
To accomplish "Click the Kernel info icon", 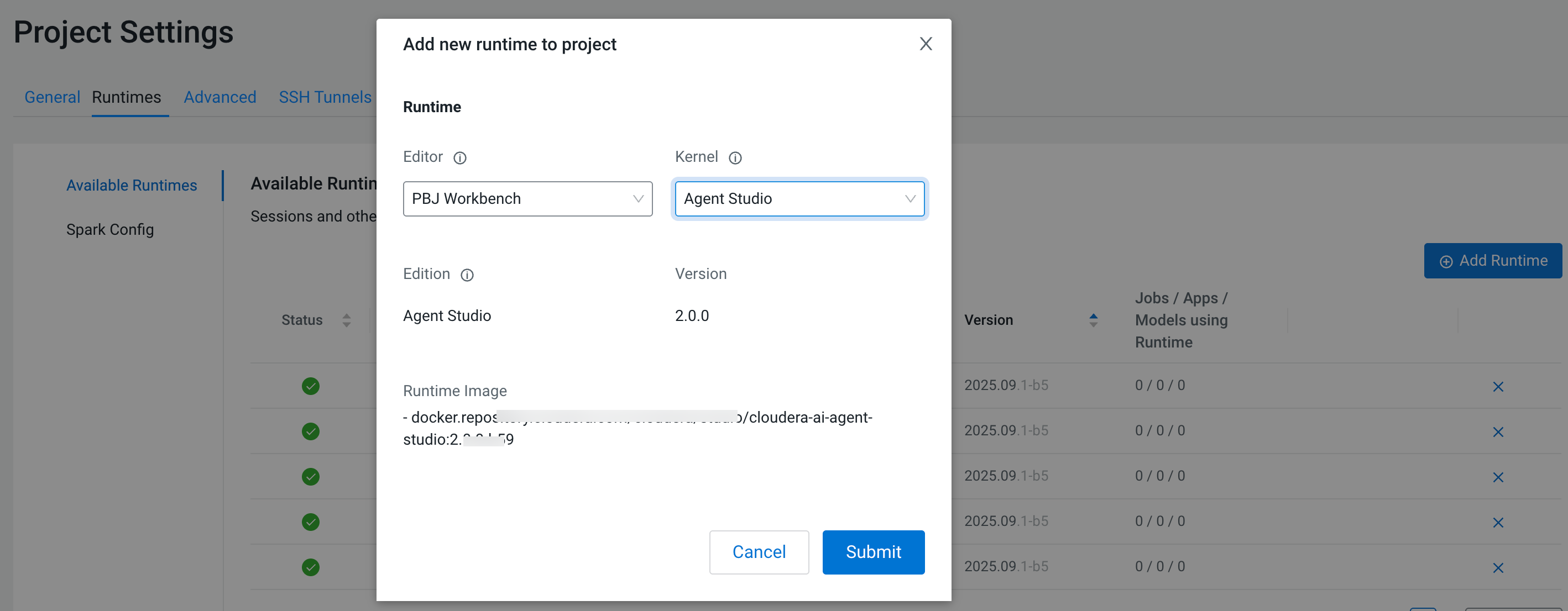I will (735, 158).
